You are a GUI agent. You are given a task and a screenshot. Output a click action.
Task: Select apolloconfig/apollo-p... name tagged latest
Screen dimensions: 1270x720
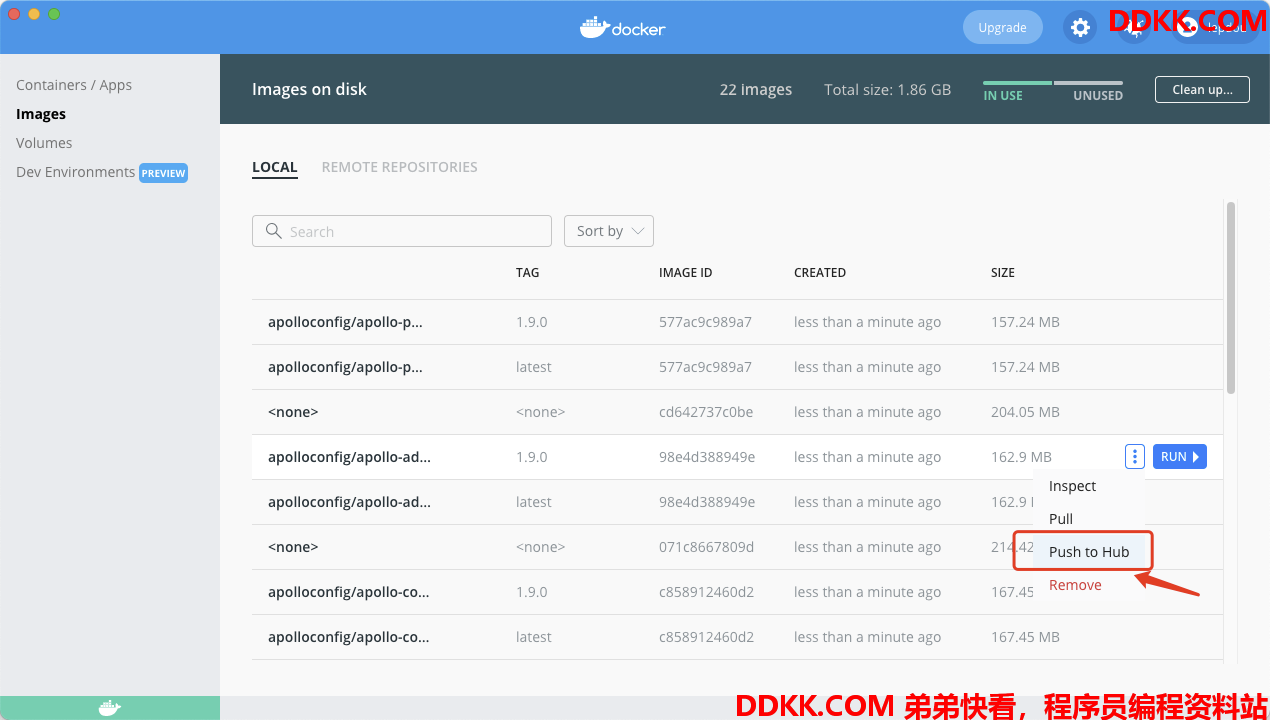pyautogui.click(x=345, y=367)
